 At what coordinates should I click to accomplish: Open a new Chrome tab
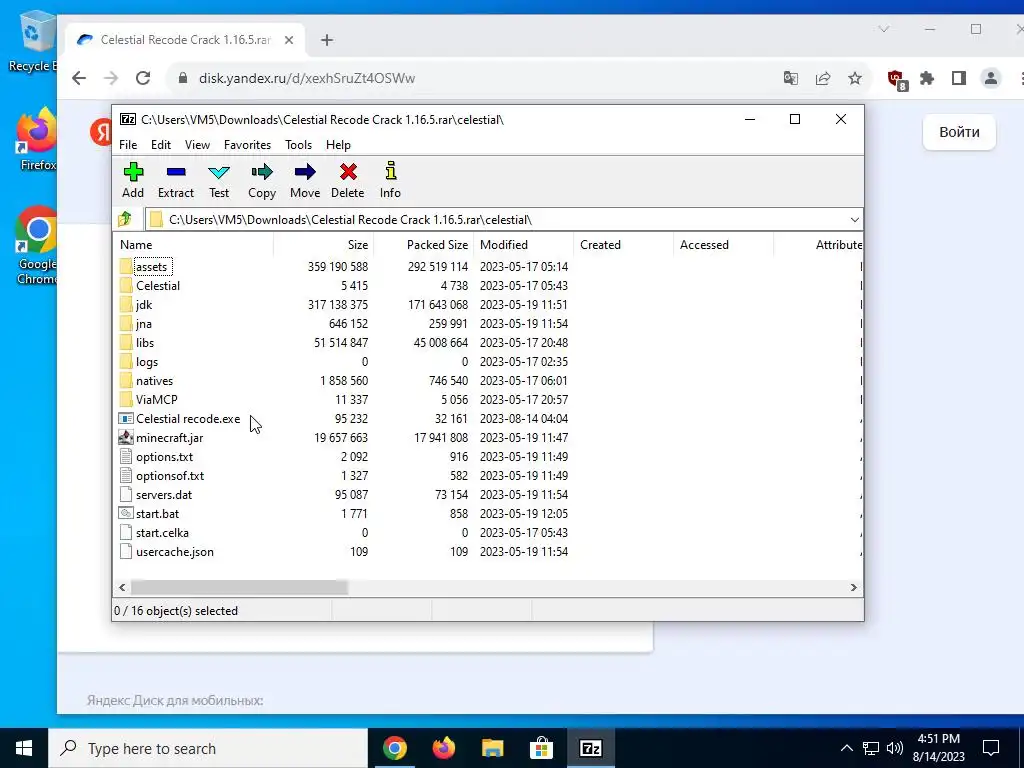pos(327,40)
